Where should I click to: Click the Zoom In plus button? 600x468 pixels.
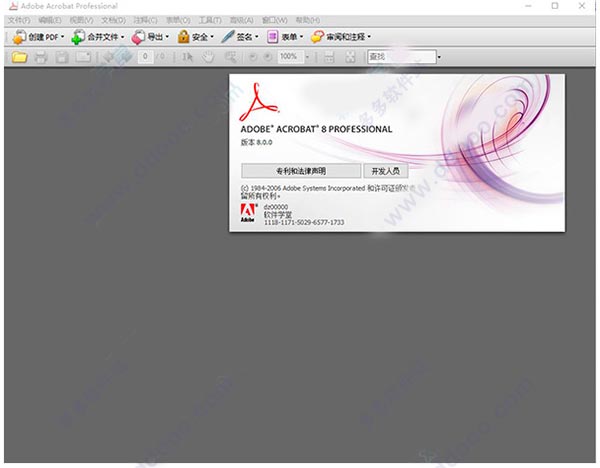pos(268,57)
